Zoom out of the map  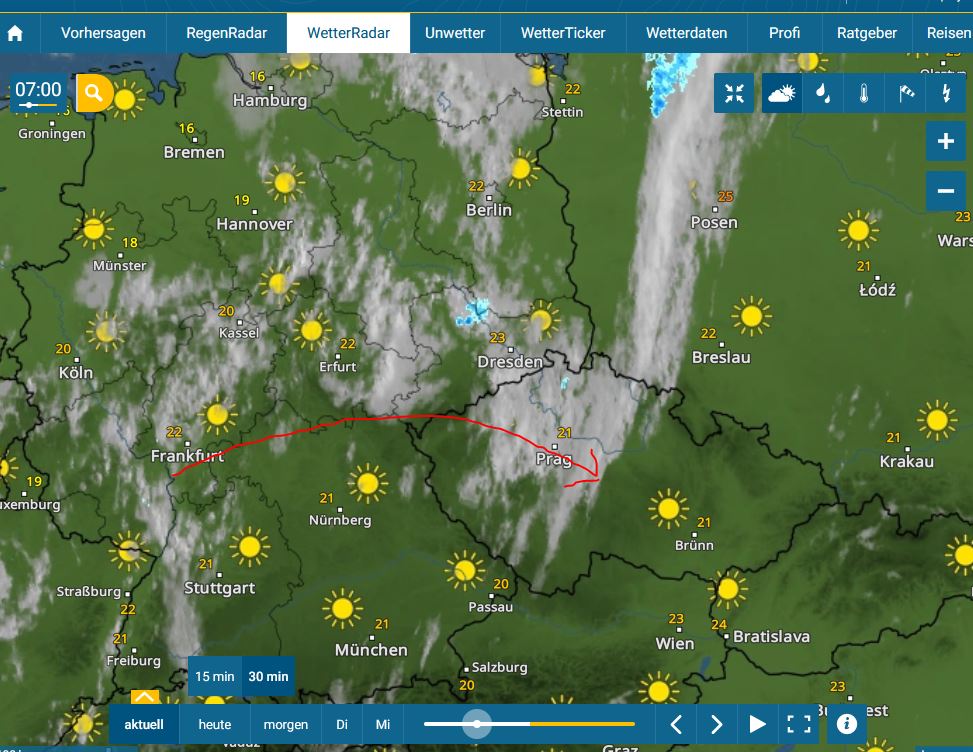(x=945, y=190)
